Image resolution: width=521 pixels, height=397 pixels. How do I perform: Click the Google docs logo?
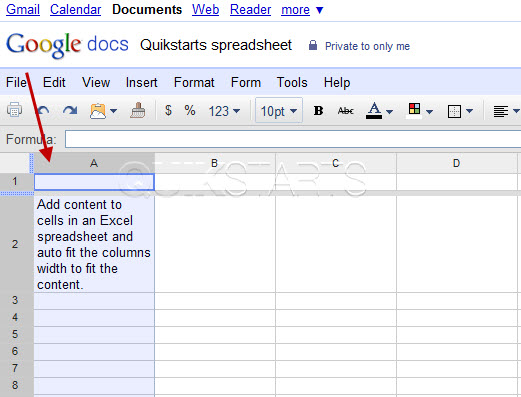pyautogui.click(x=67, y=45)
